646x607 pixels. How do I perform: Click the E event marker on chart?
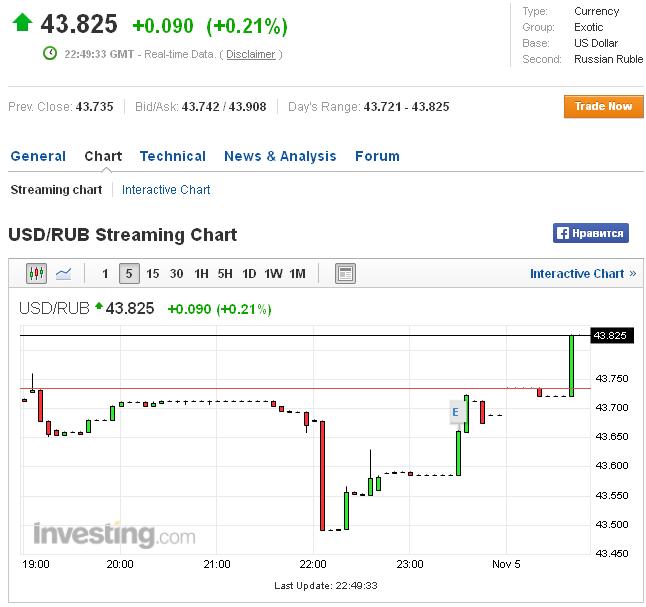pos(455,412)
